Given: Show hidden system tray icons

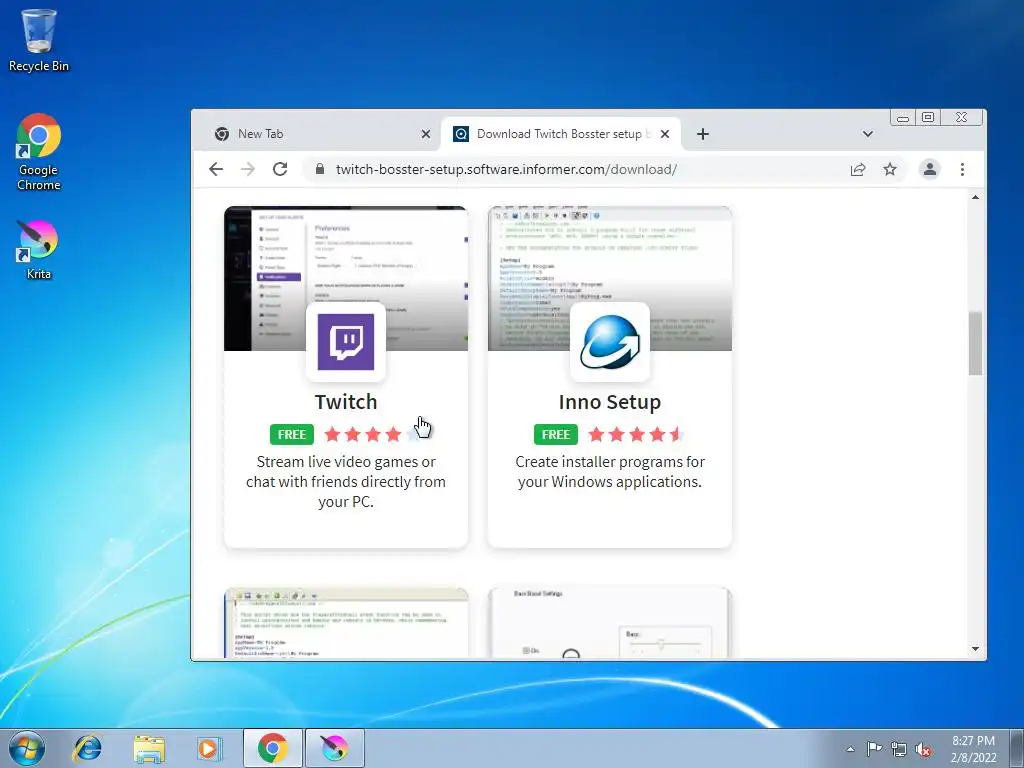Looking at the screenshot, I should coord(850,749).
